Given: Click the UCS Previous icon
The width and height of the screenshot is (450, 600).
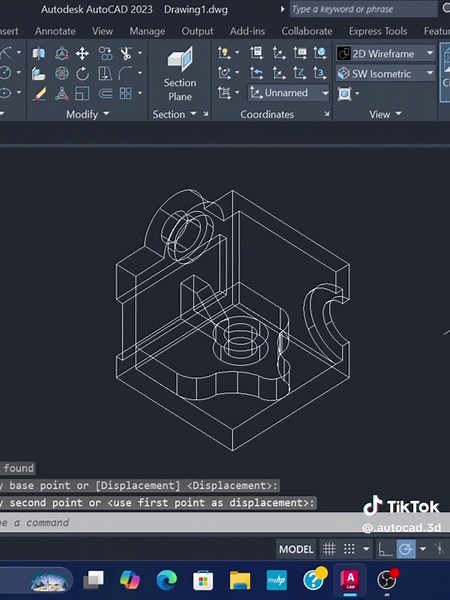Looking at the screenshot, I should (256, 73).
